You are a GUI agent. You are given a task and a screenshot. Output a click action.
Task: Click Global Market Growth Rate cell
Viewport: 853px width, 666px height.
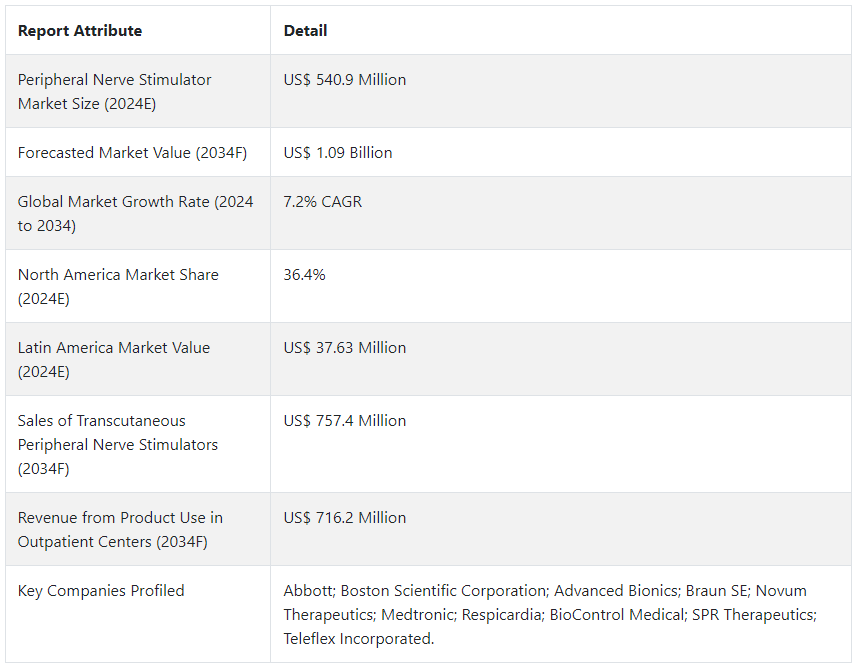coord(135,213)
